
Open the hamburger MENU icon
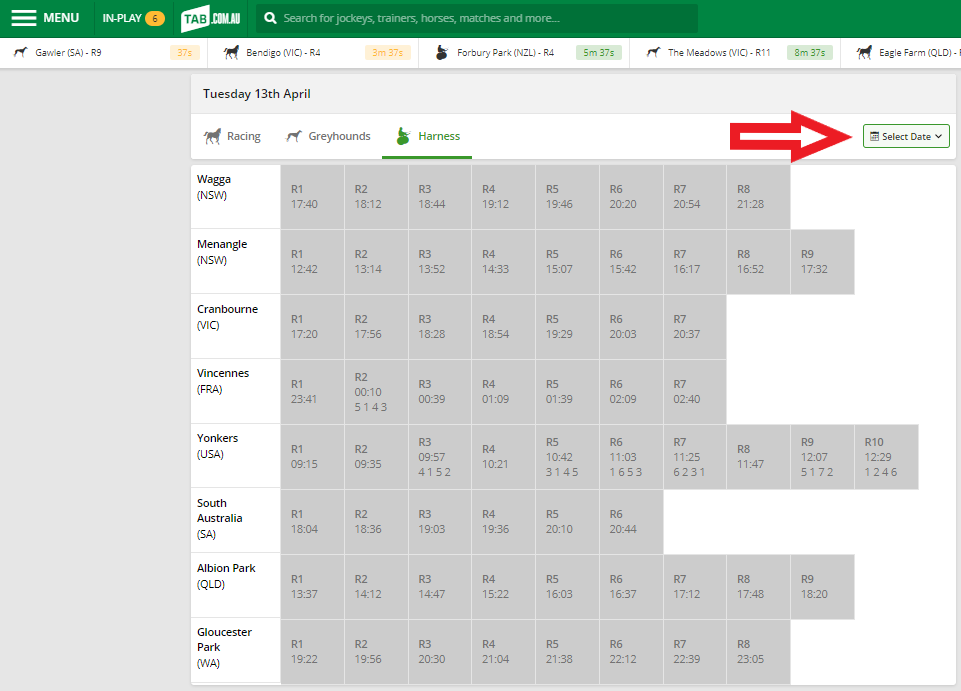[x=24, y=18]
